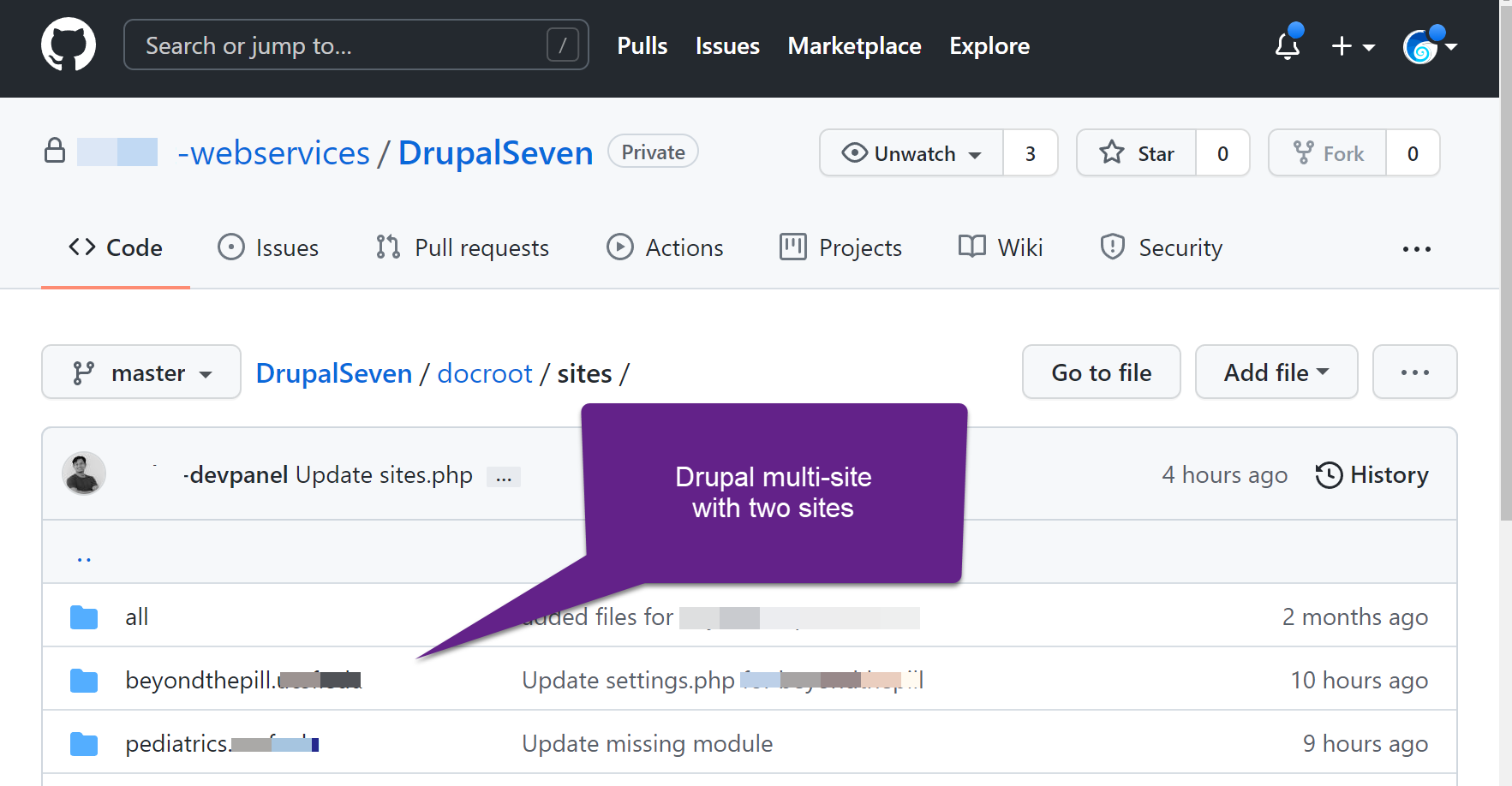The height and width of the screenshot is (786, 1512).
Task: Click the History clock icon
Action: coord(1329,475)
